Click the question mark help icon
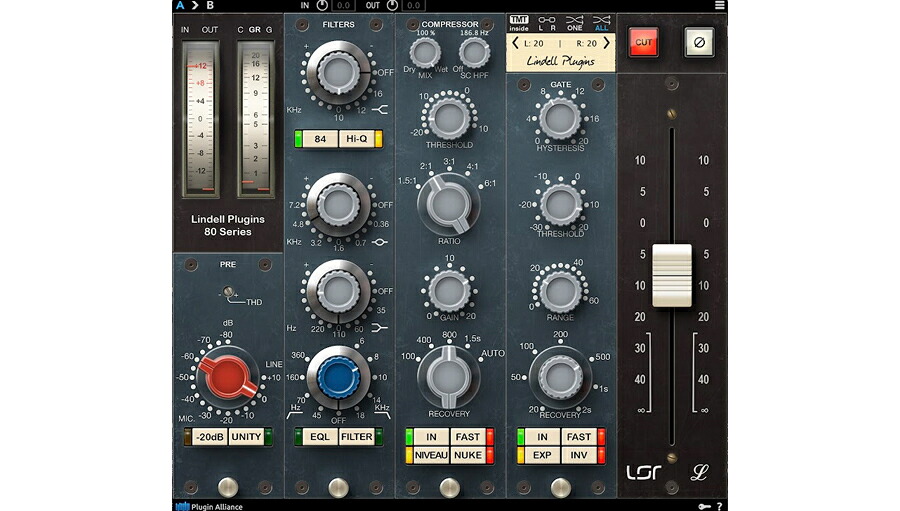This screenshot has width=900, height=511. click(719, 506)
